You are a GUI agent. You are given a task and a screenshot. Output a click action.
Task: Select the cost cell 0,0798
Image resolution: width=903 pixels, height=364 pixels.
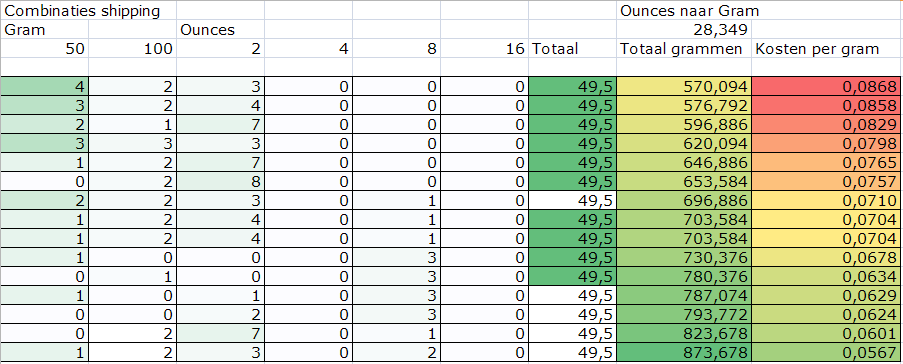826,143
